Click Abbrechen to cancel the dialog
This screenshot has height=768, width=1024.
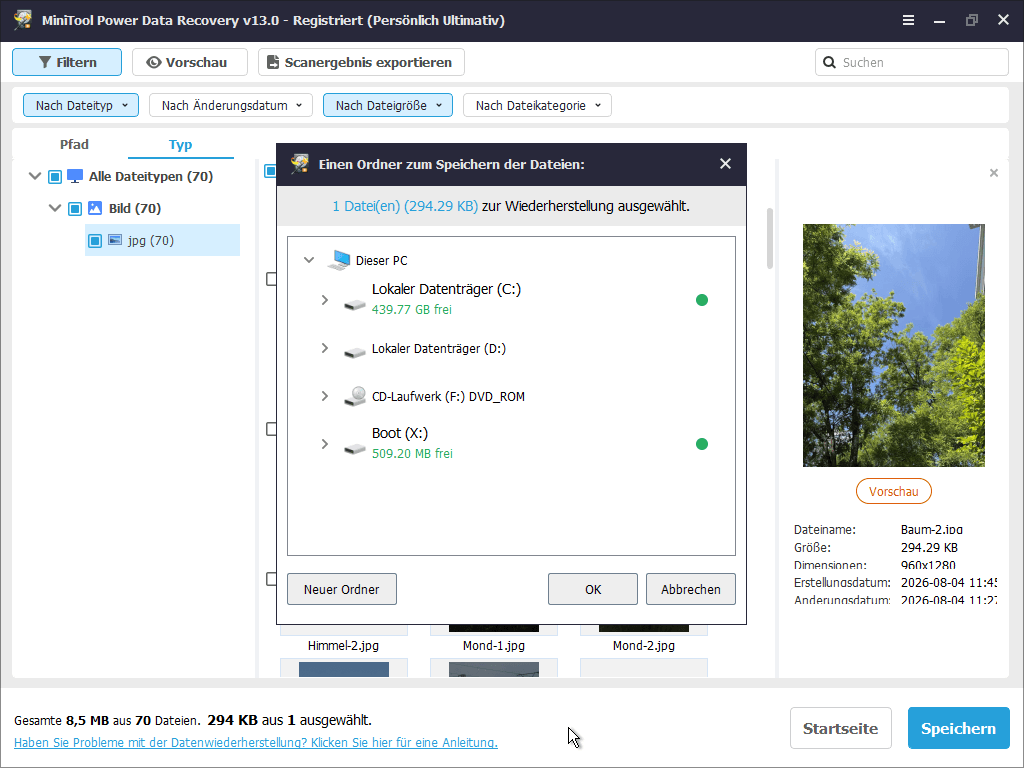click(691, 589)
